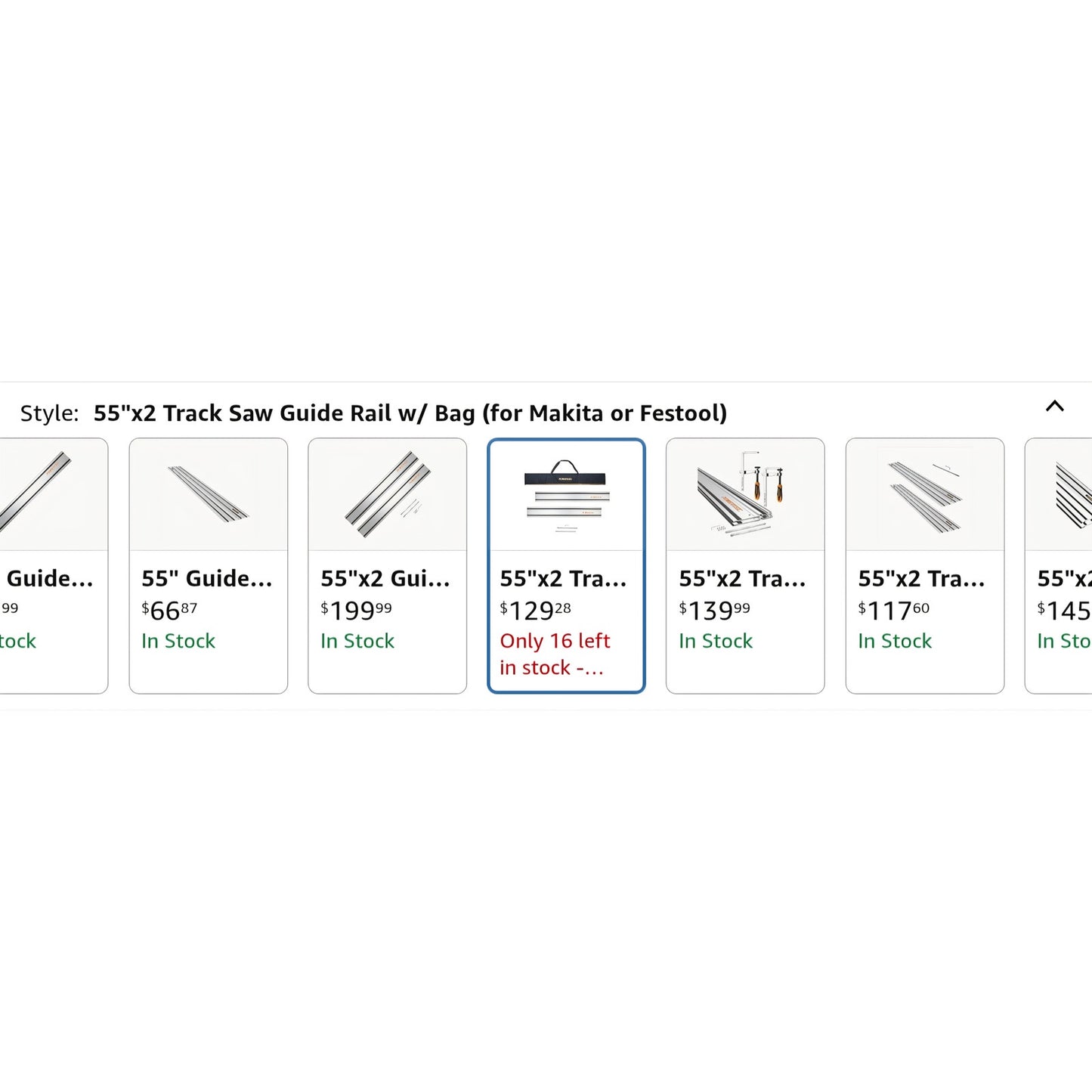Click the leftmost "Guide..." option title
Screen dimensions: 1092x1092
(49, 579)
